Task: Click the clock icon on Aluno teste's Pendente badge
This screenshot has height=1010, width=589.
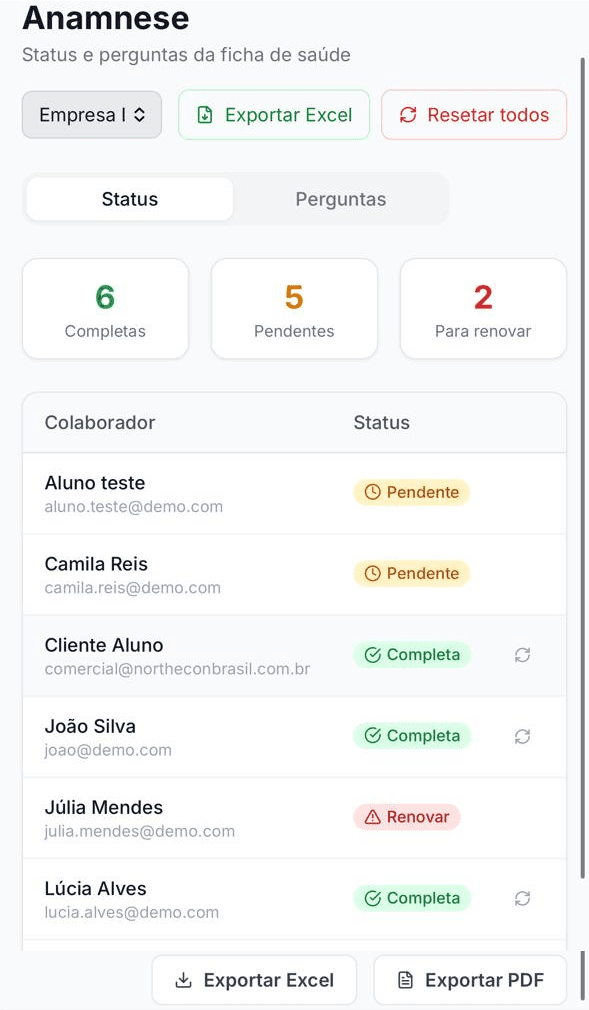Action: [x=372, y=492]
